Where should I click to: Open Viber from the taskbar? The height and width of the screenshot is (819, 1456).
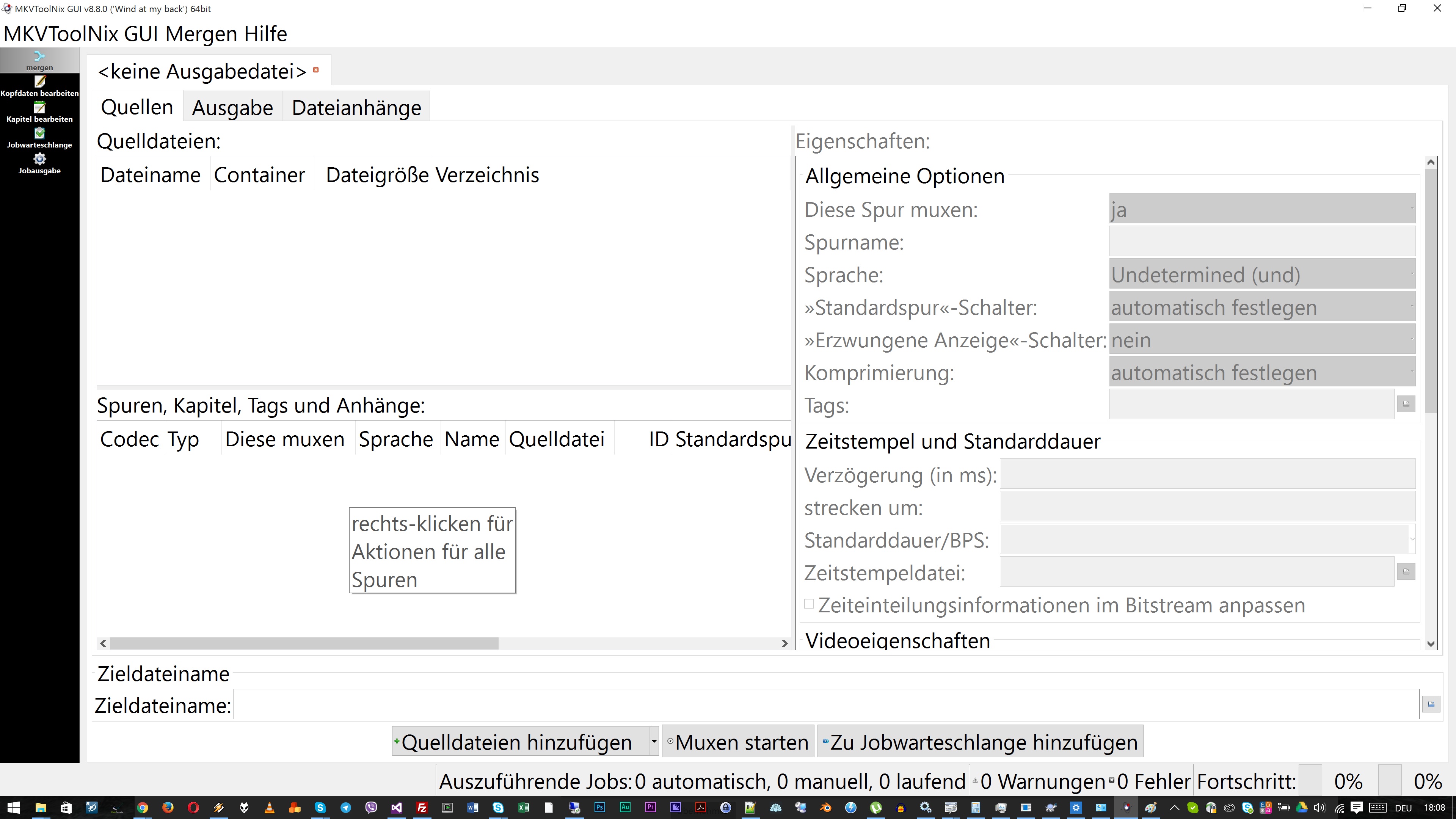pos(371,808)
